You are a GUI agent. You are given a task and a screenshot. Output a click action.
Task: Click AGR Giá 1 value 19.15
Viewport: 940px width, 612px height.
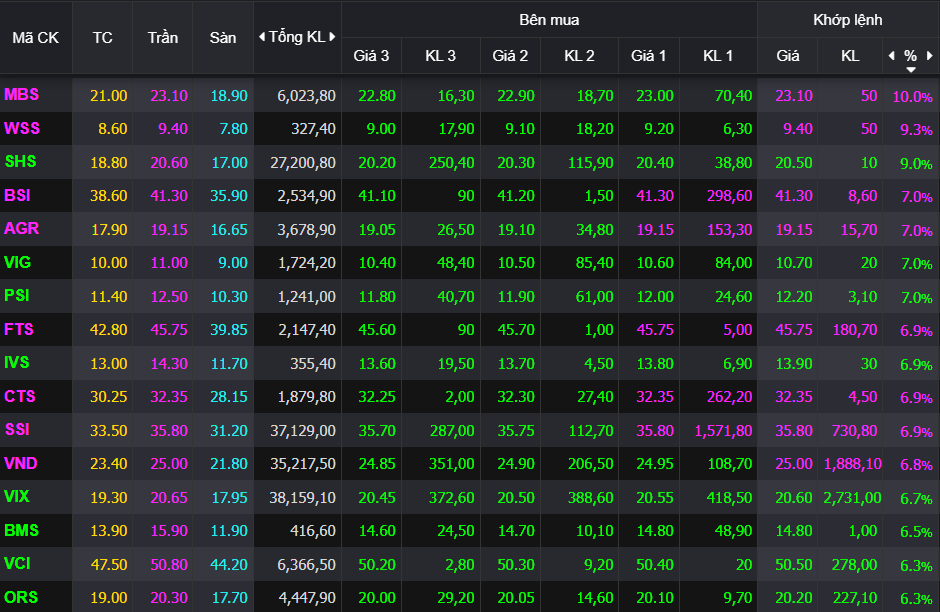pos(655,230)
